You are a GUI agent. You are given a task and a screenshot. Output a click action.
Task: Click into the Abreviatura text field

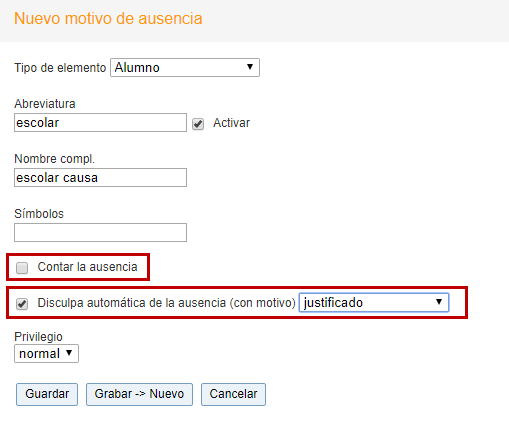click(100, 123)
